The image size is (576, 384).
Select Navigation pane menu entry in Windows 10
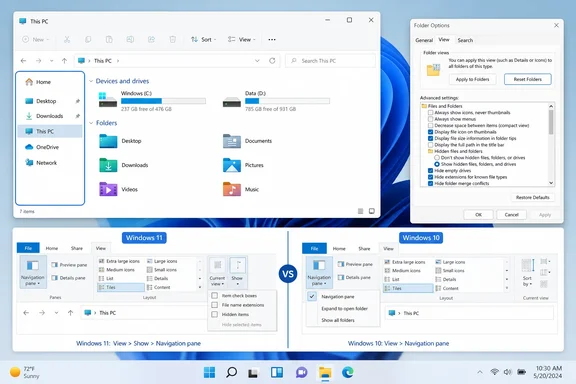click(x=343, y=297)
